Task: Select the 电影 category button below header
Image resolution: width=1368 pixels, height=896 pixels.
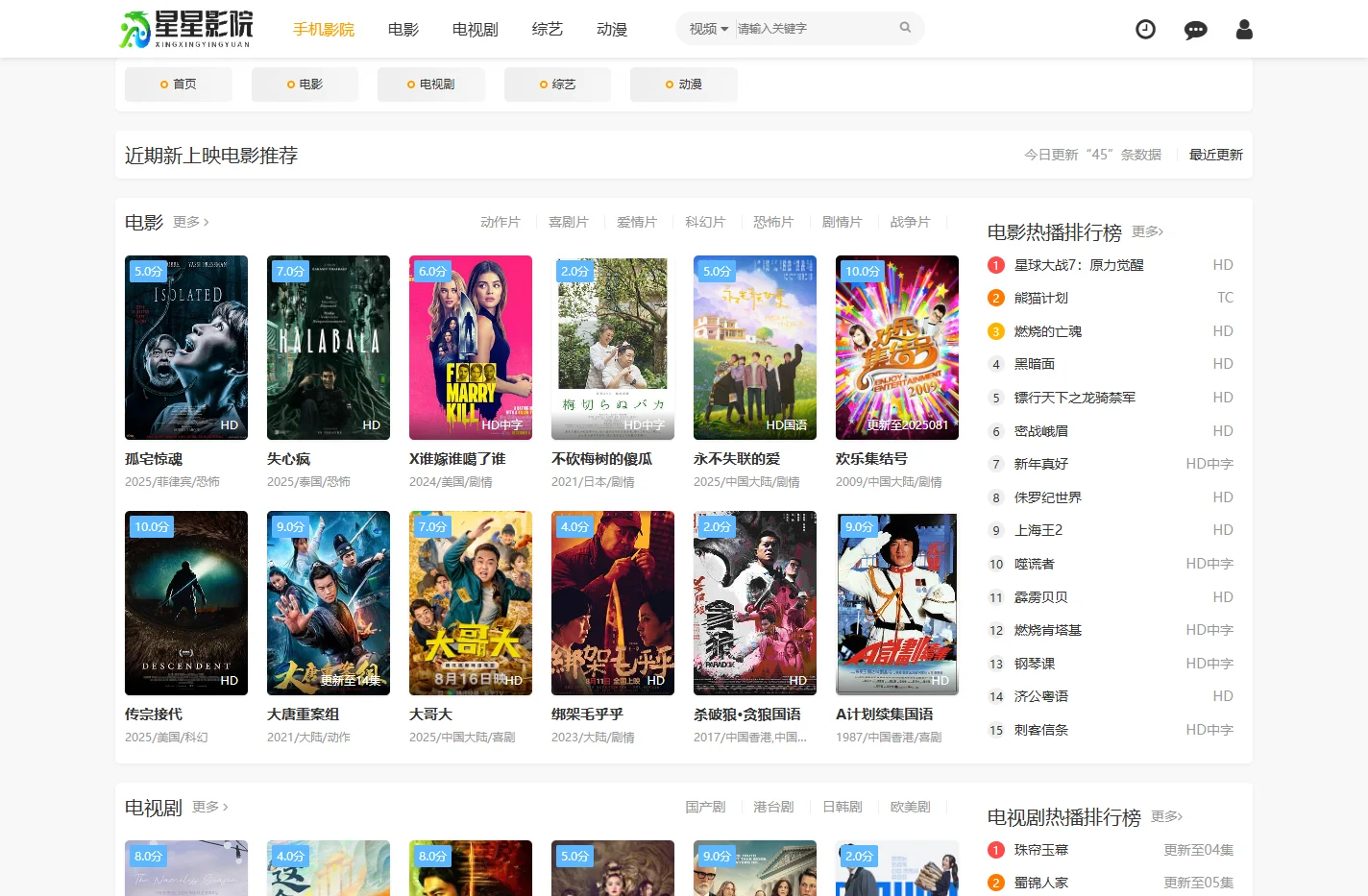Action: tap(305, 85)
